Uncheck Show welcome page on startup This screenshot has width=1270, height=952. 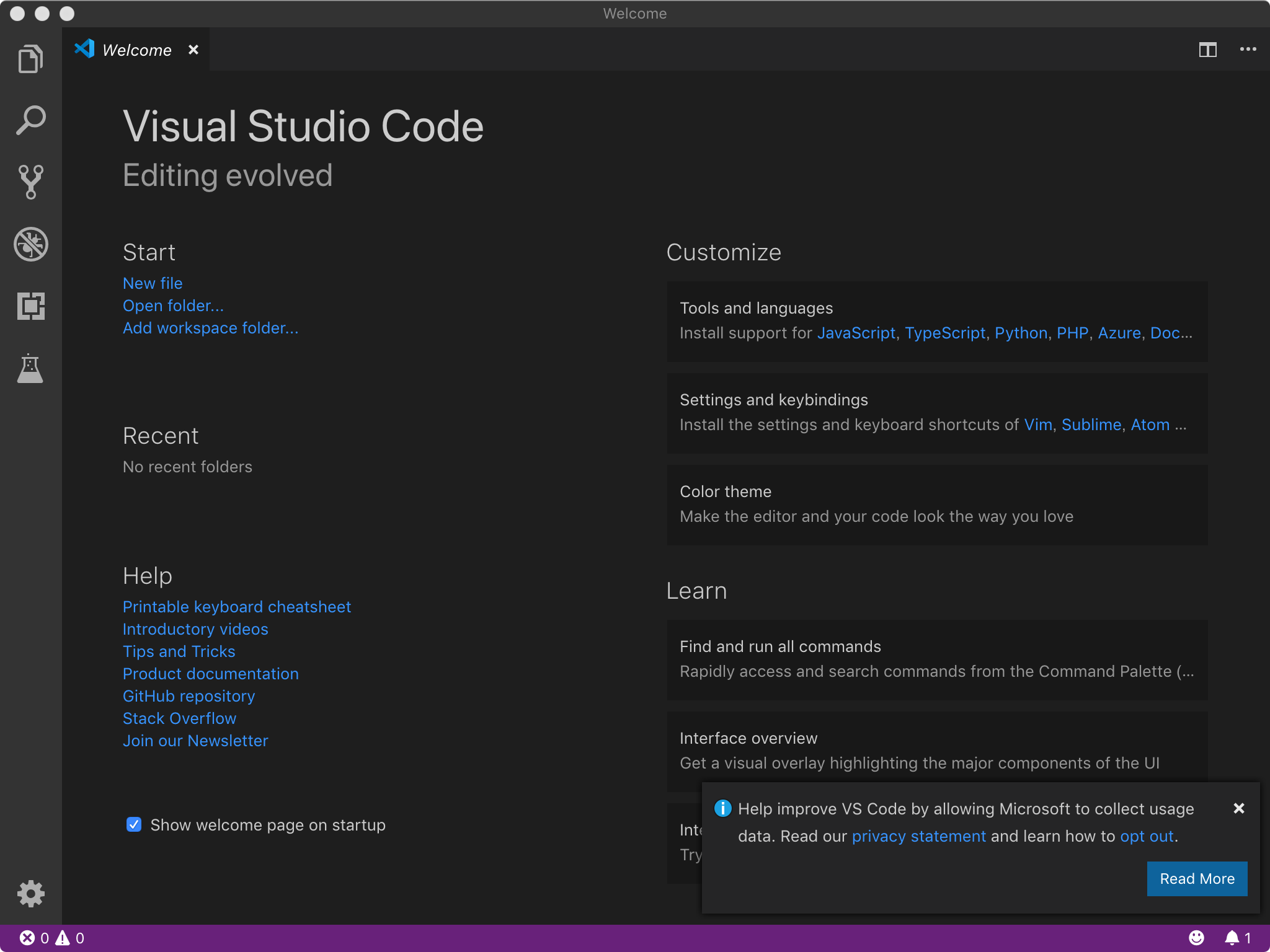coord(133,824)
